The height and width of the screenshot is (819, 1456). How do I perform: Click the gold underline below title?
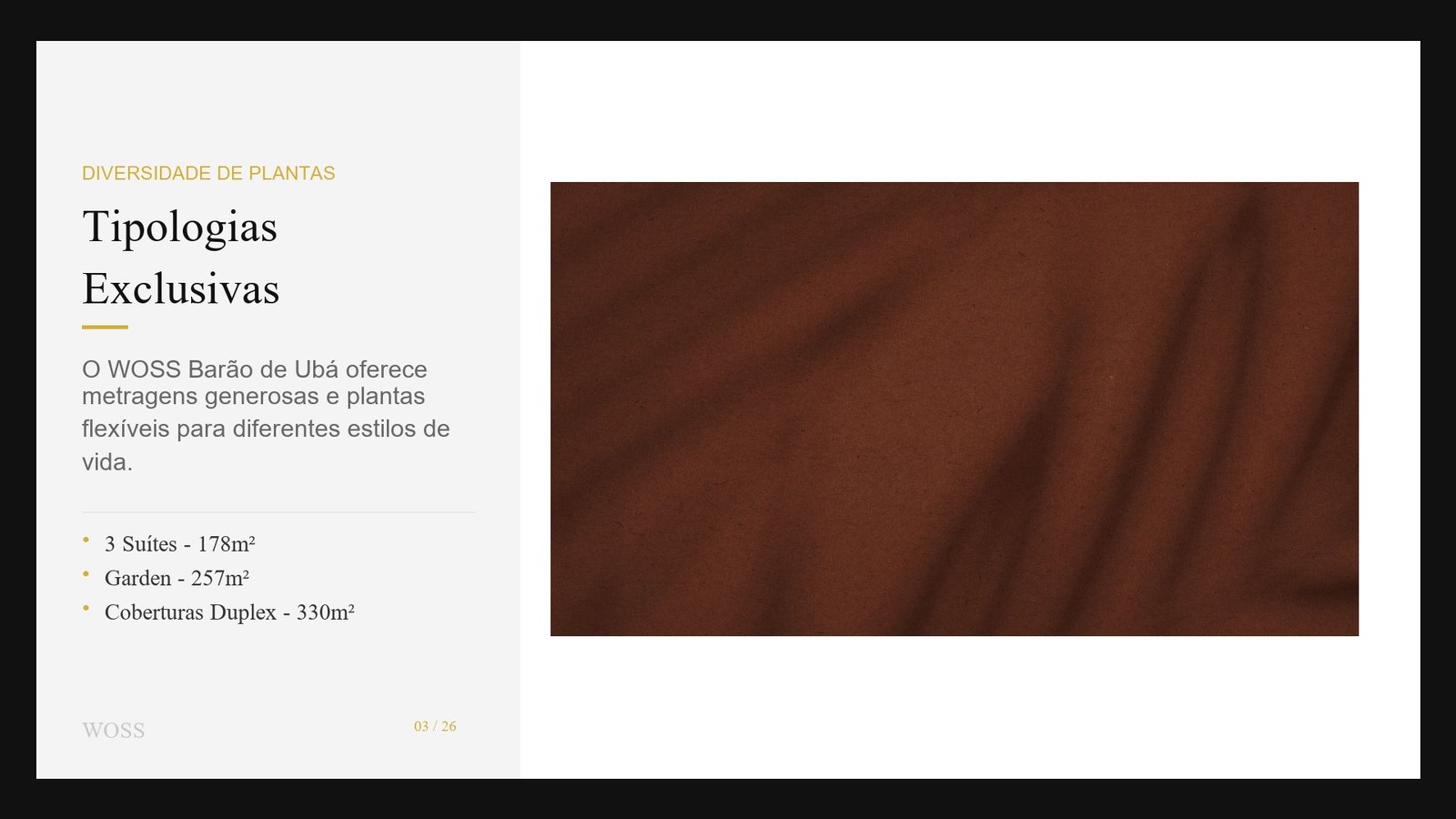[x=105, y=327]
